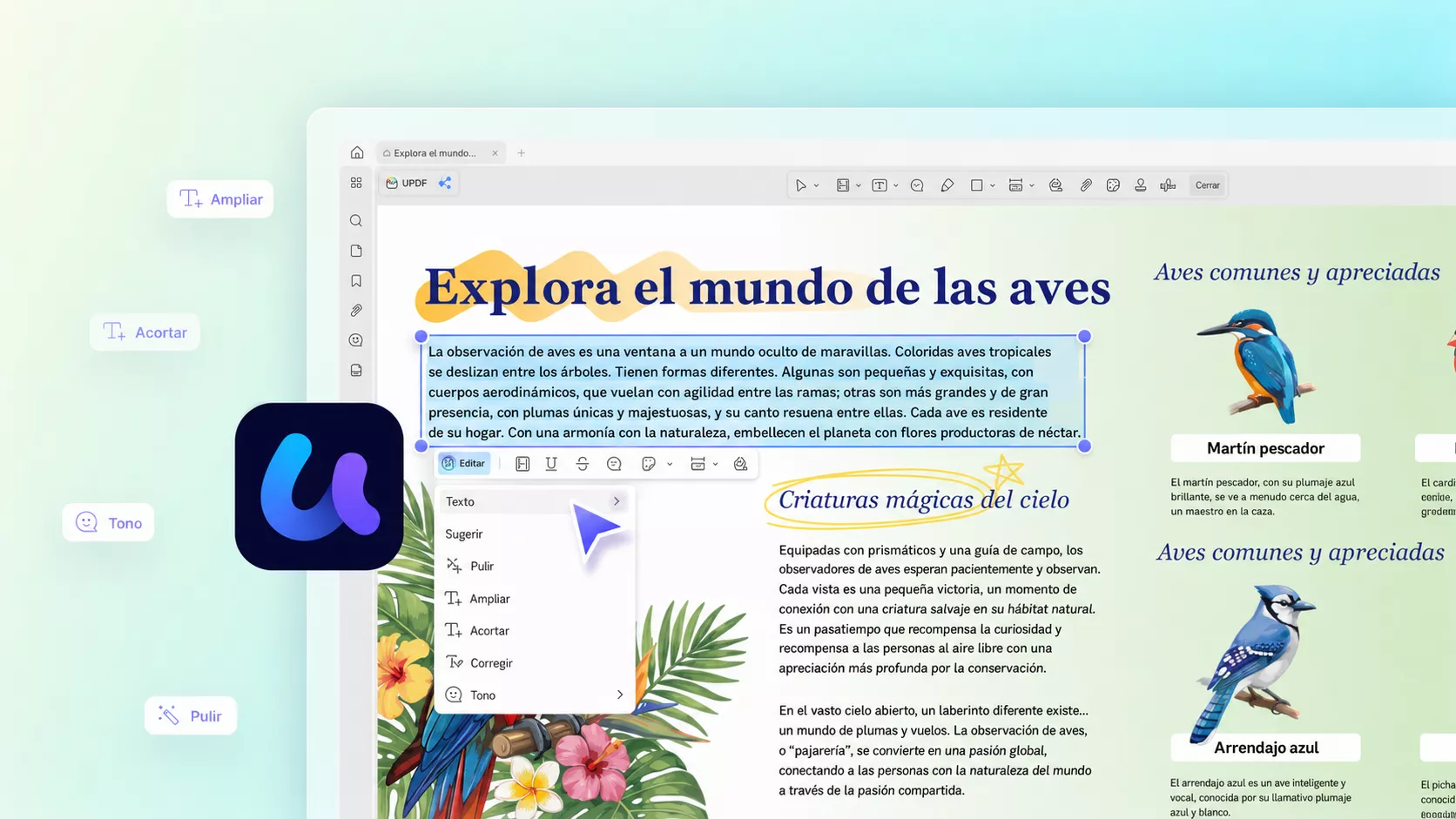Select the highlight tool in top toolbar
Viewport: 1456px width, 819px height.
coord(843,185)
